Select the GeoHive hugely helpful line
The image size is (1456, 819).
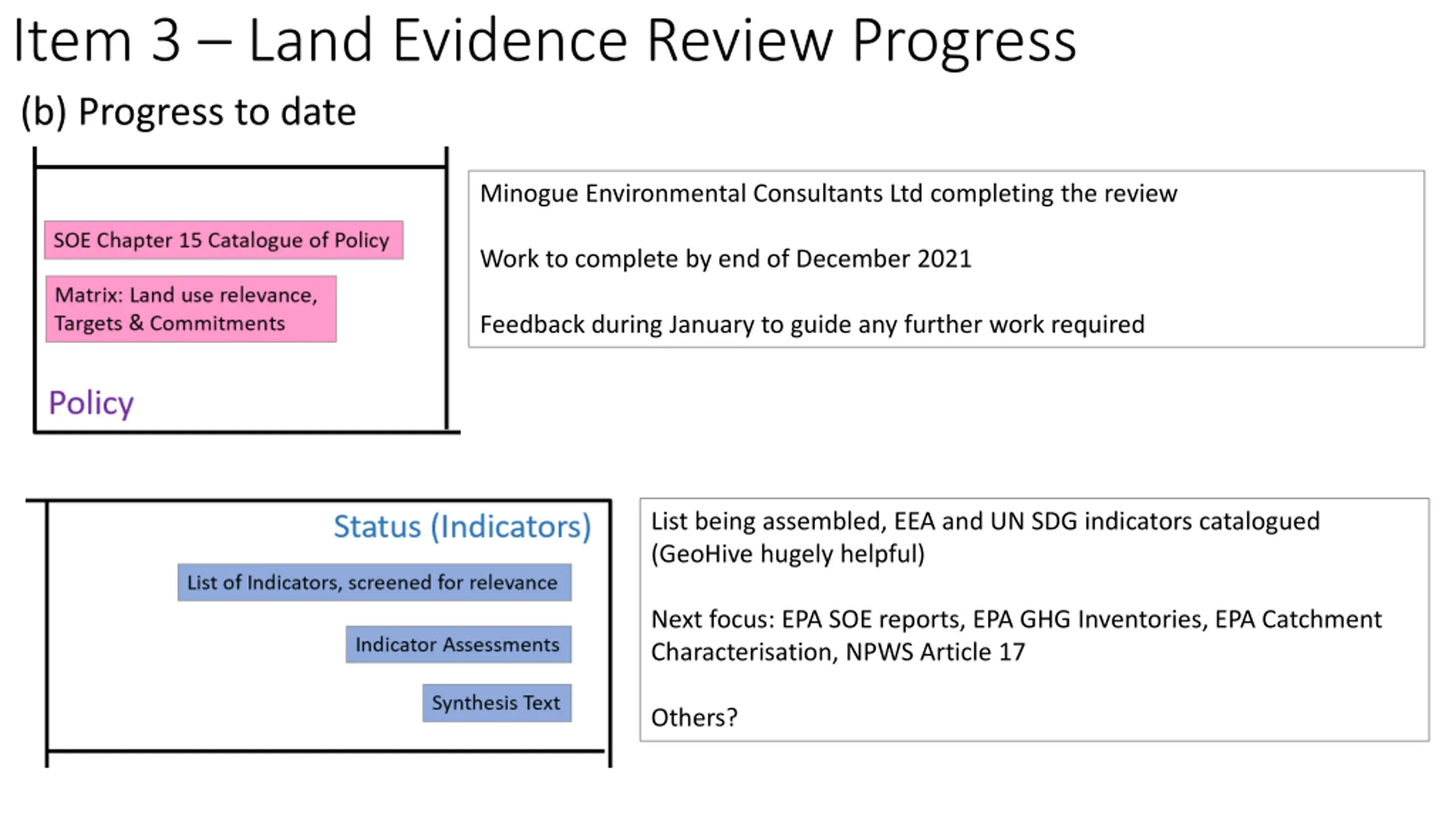coord(787,554)
